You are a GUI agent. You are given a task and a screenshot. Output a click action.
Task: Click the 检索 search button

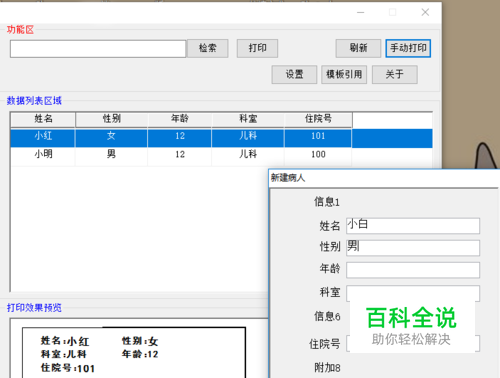[x=208, y=48]
